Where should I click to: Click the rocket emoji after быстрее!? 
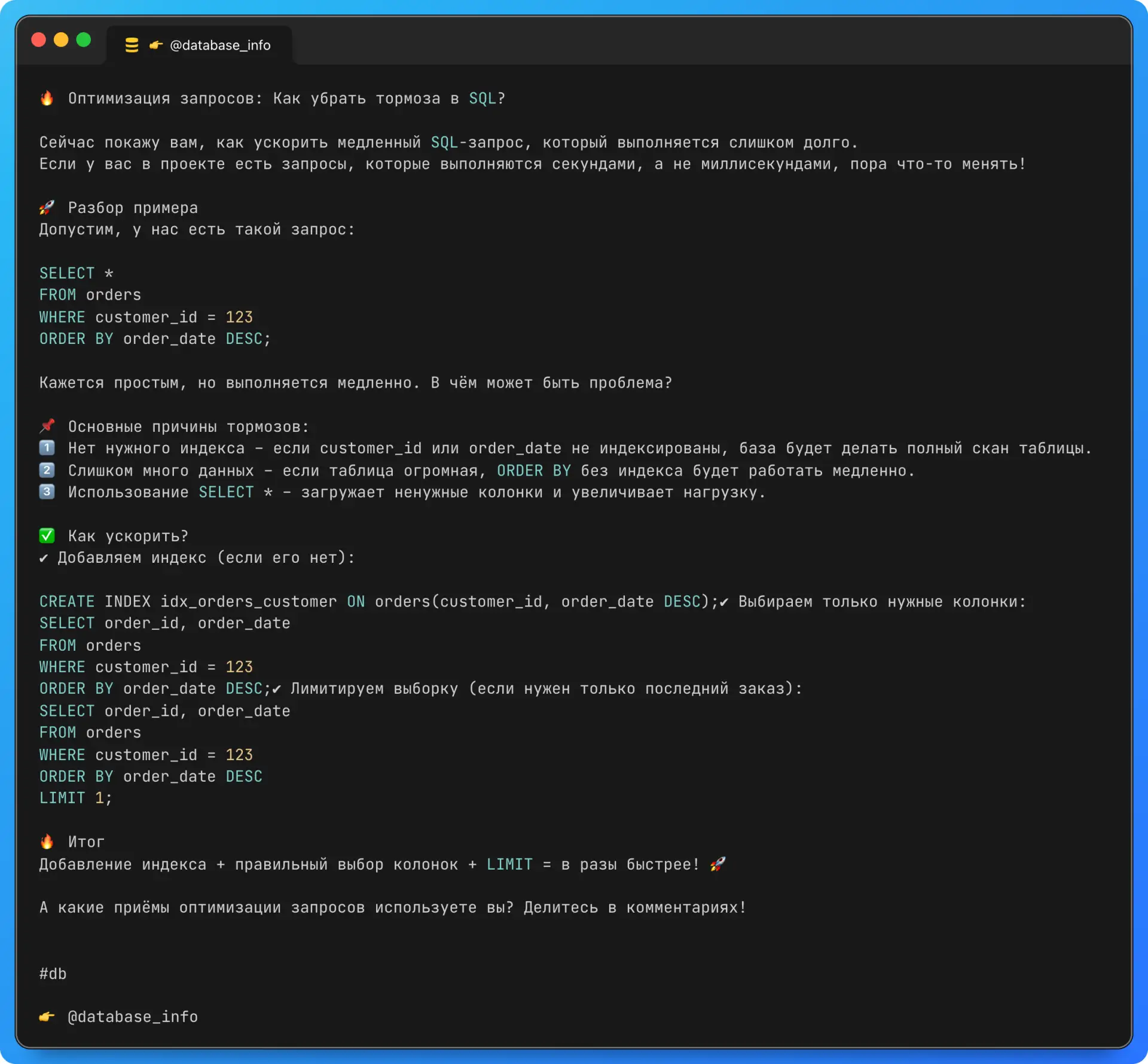pos(717,864)
